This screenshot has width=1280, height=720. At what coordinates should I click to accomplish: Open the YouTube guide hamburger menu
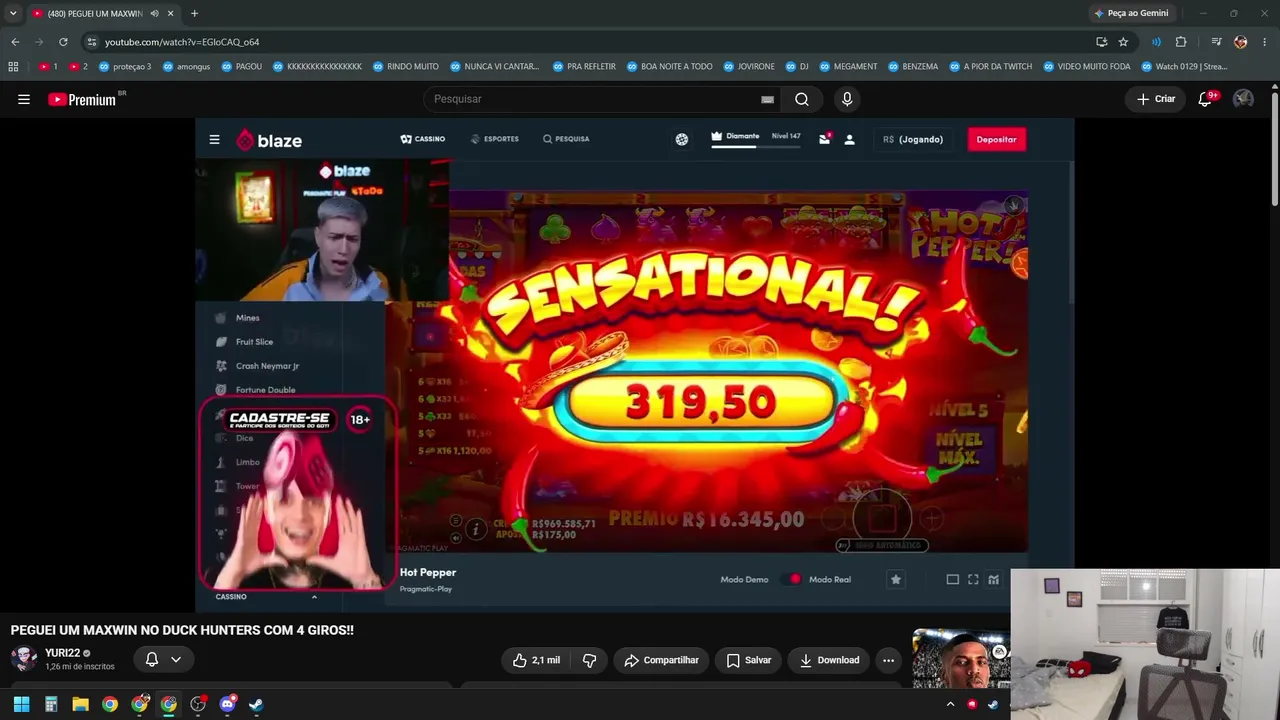(x=24, y=99)
